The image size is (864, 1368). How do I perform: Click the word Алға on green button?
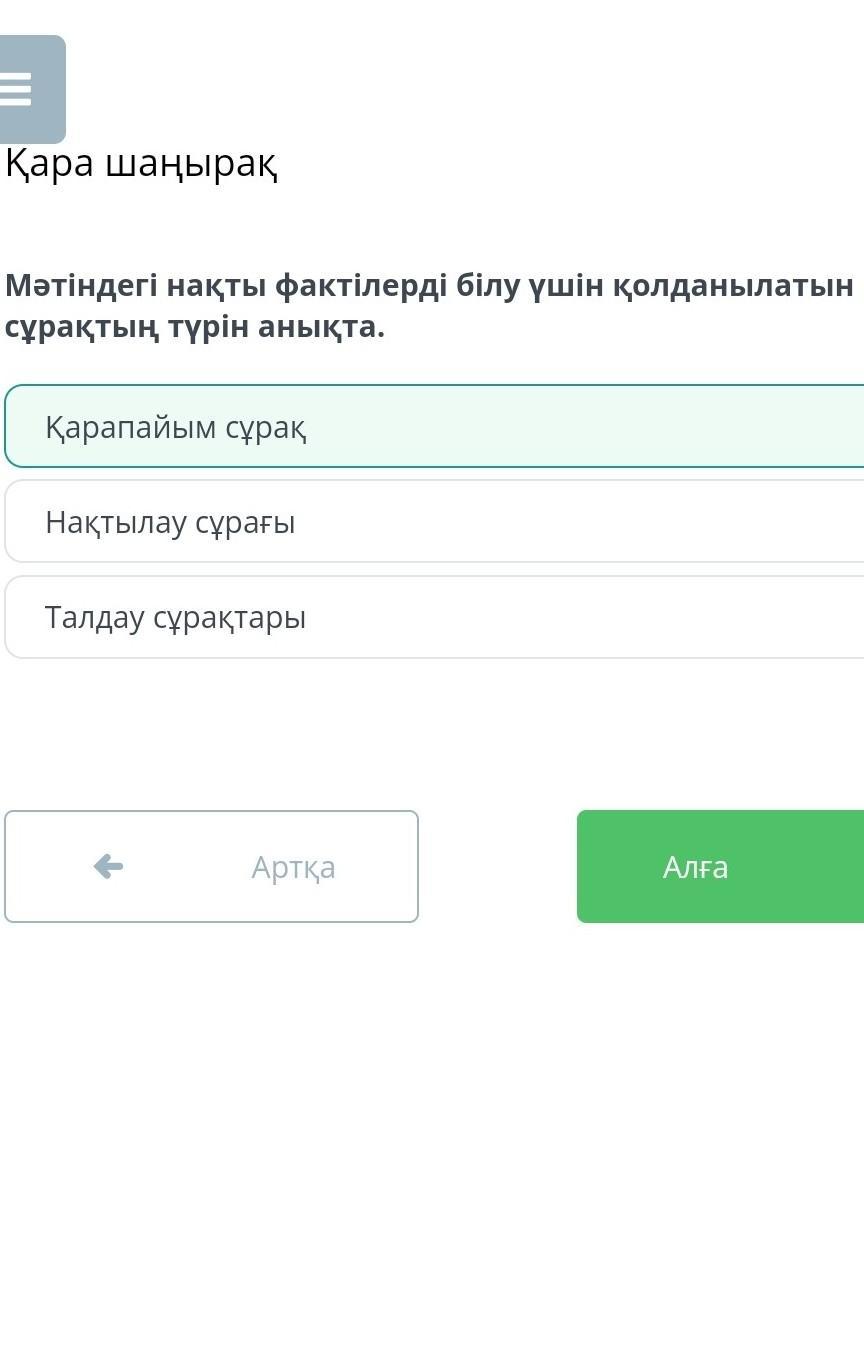pyautogui.click(x=695, y=867)
